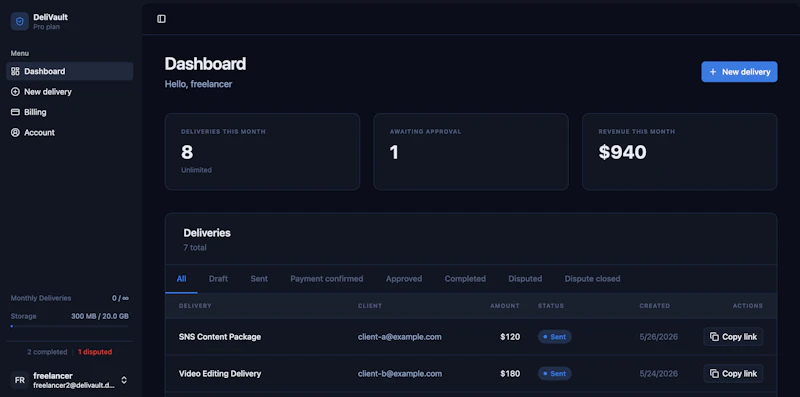Image resolution: width=800 pixels, height=397 pixels.
Task: Switch to the Approved tab
Action: click(404, 279)
